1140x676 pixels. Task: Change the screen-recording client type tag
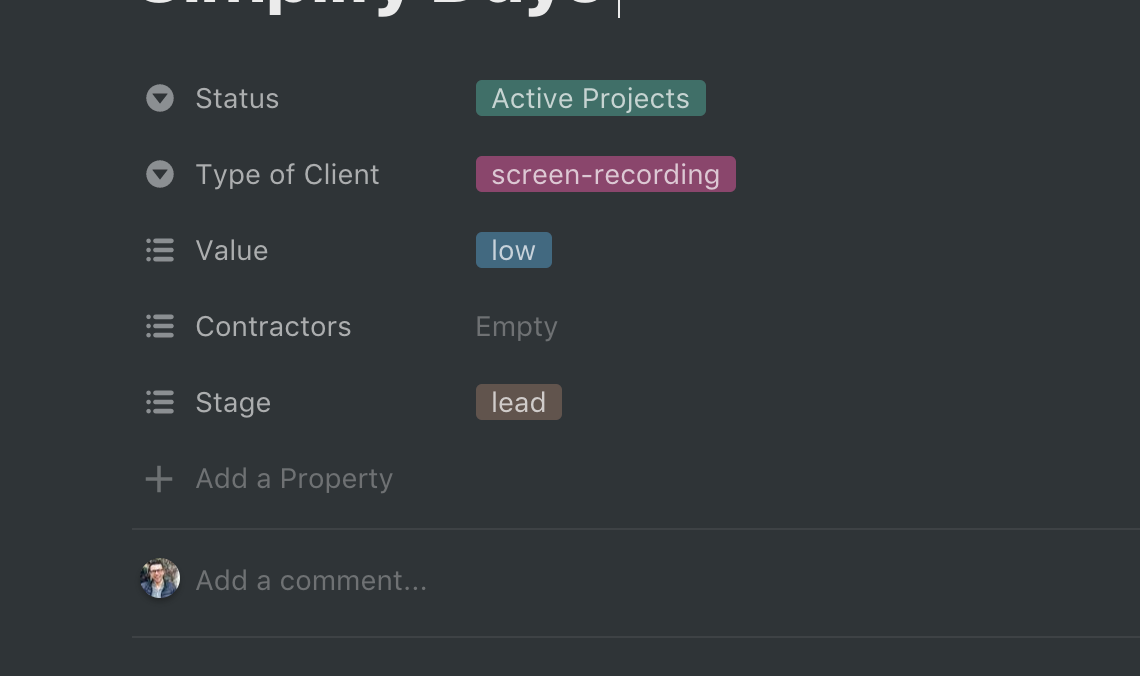606,174
